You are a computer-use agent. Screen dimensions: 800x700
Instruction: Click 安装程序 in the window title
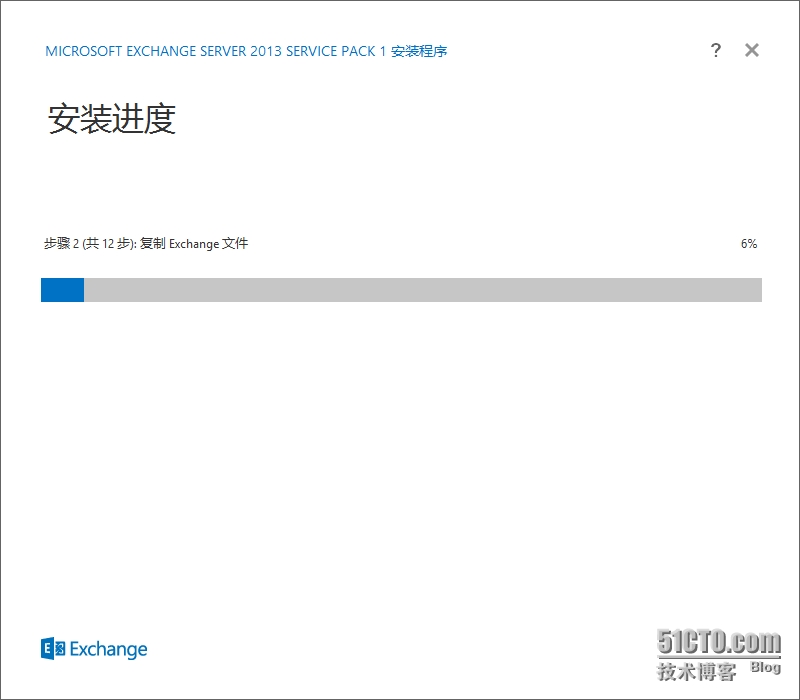[420, 52]
